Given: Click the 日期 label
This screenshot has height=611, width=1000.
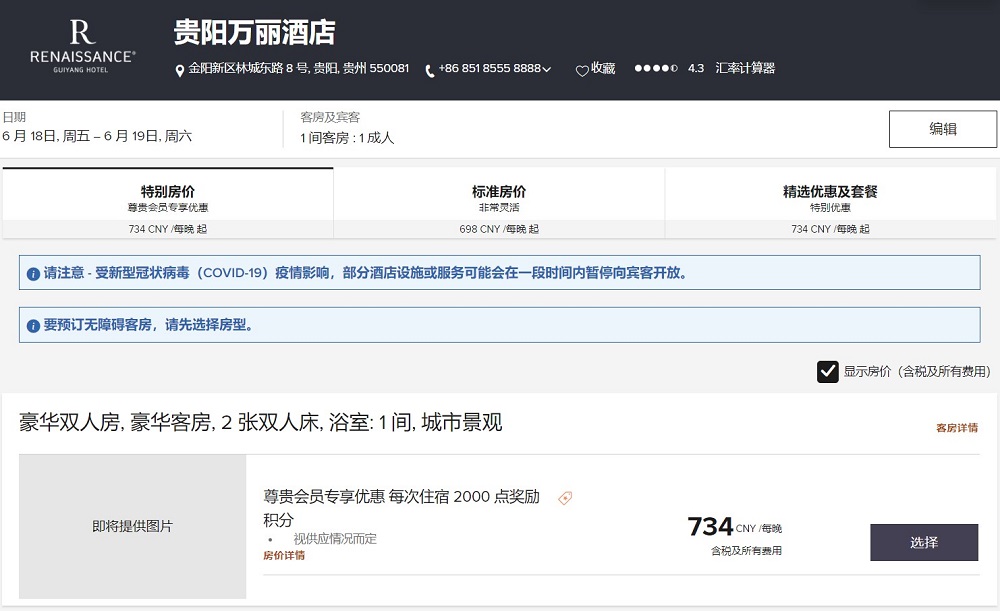Looking at the screenshot, I should coord(14,117).
